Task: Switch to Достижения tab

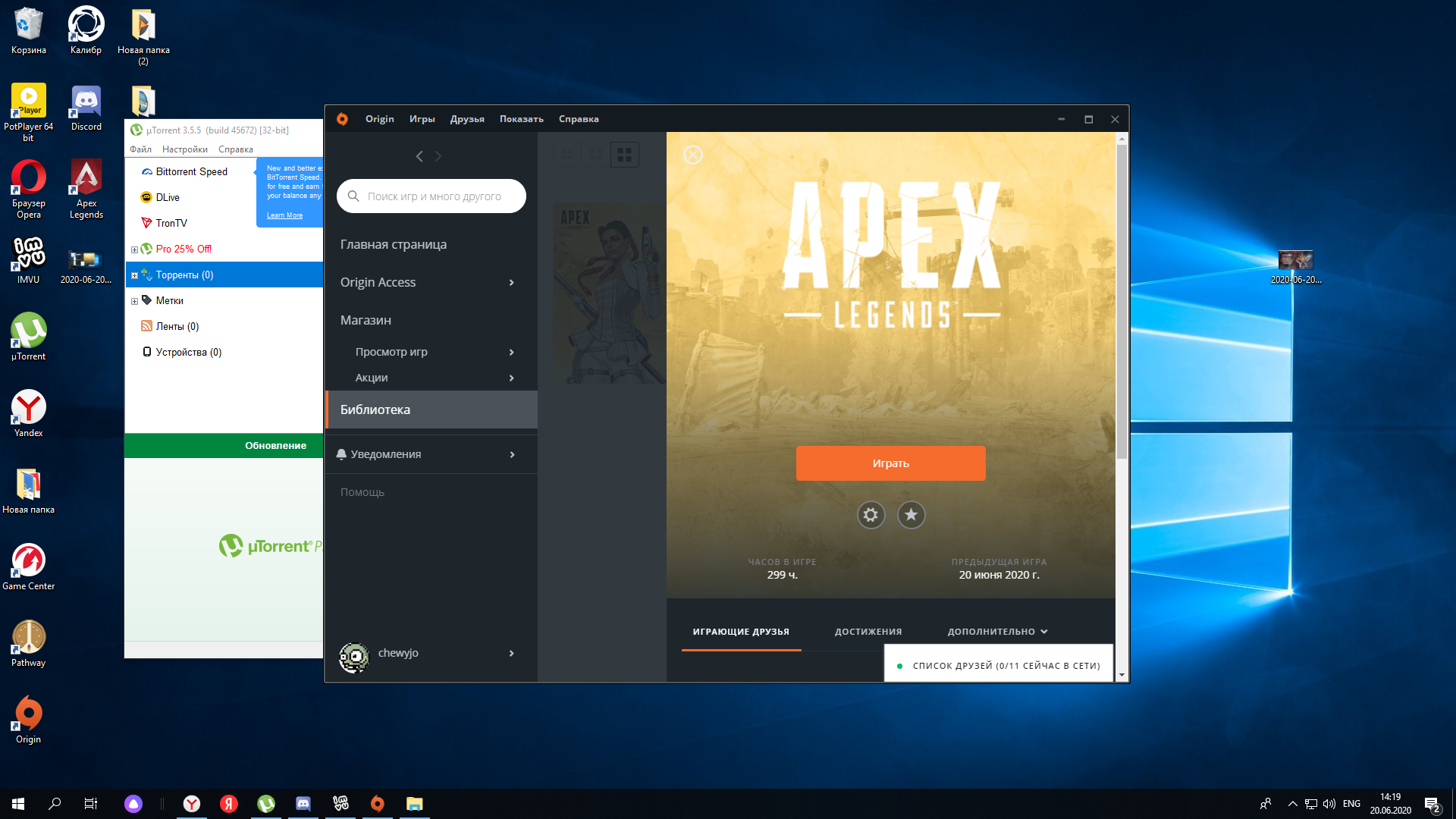Action: click(x=868, y=632)
